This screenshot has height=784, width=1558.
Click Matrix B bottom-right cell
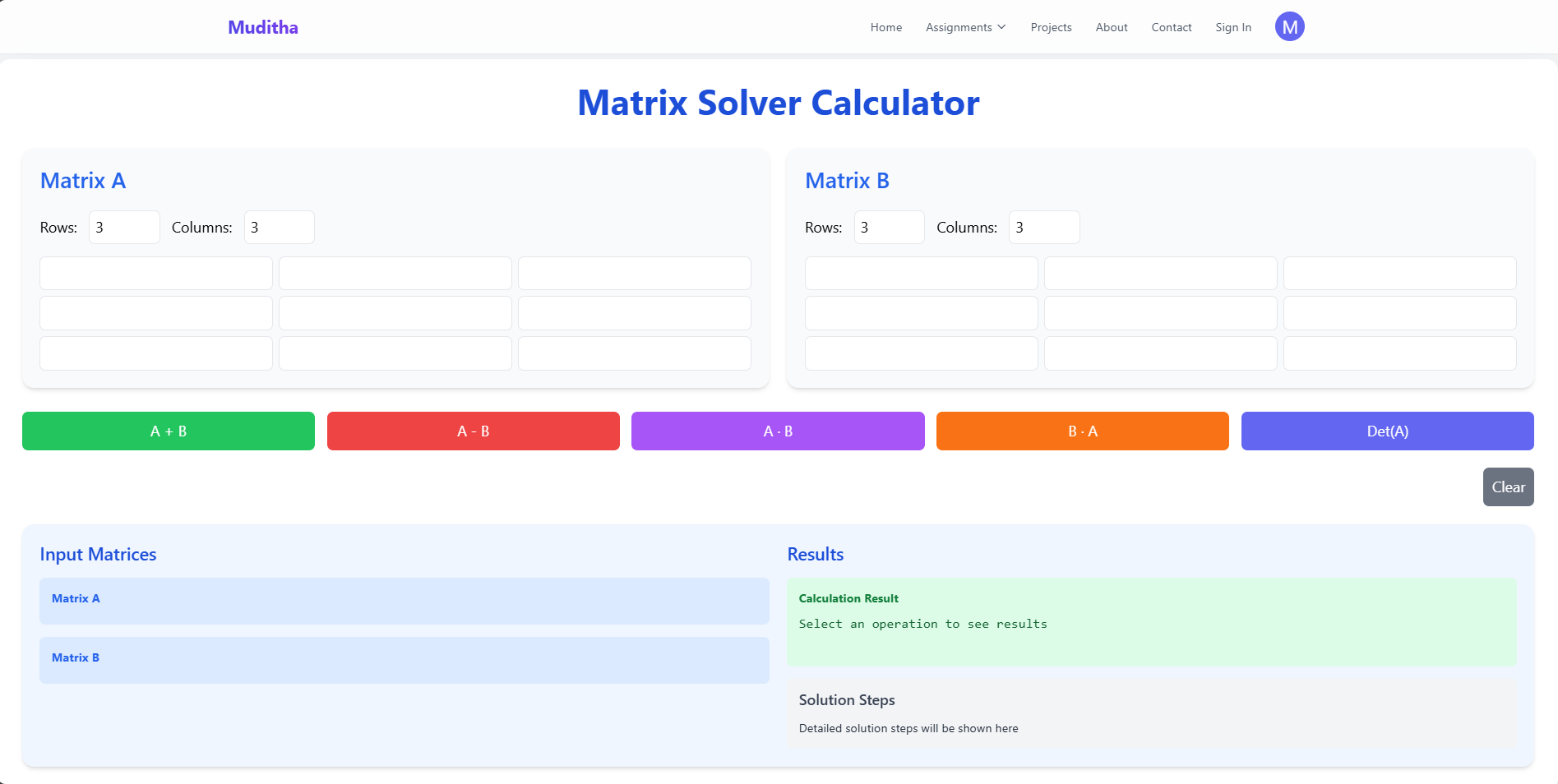1399,353
